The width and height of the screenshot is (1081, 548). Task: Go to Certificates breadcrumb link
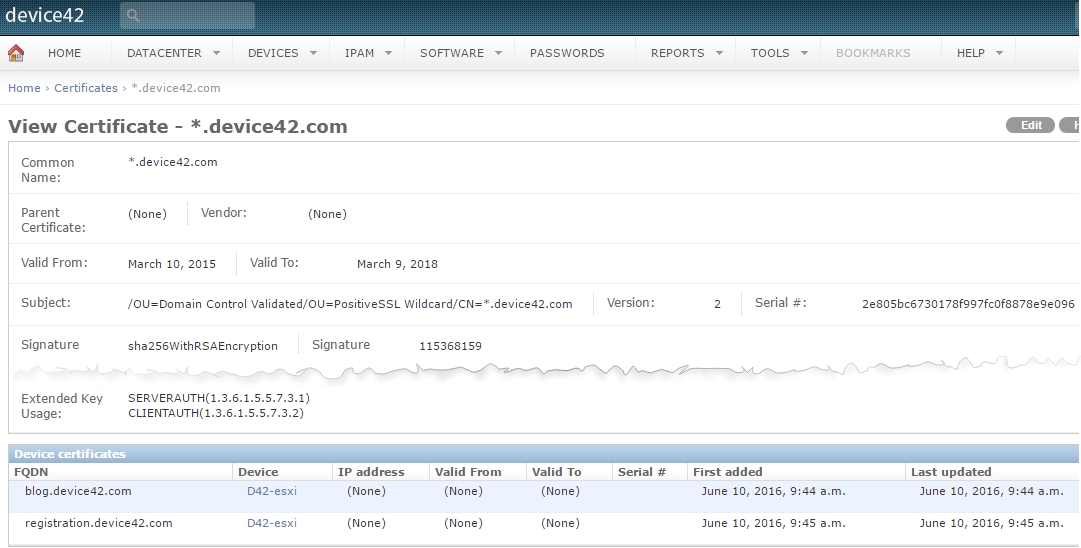[x=86, y=88]
